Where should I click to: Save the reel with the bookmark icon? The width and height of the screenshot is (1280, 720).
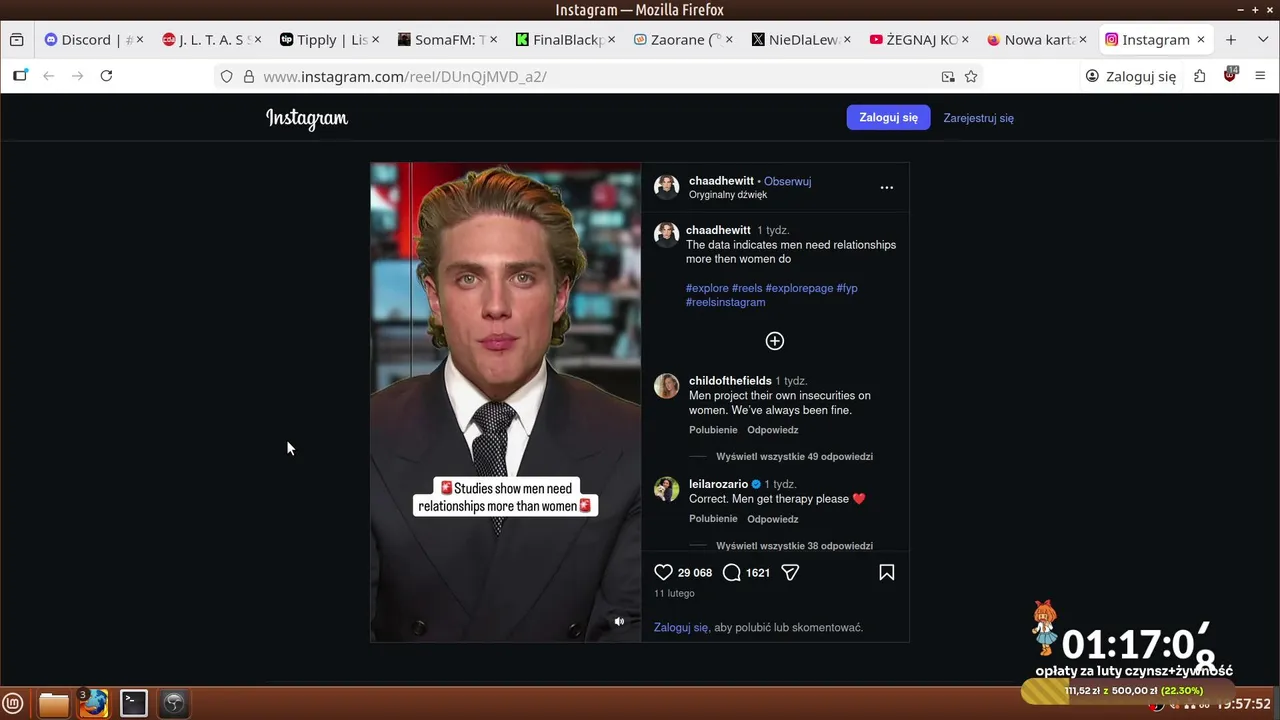coord(886,572)
